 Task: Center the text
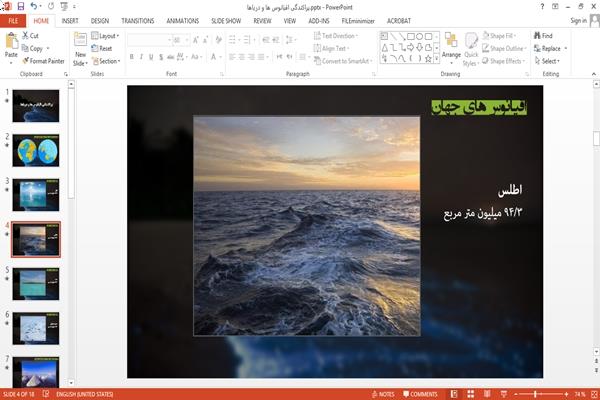tap(242, 57)
